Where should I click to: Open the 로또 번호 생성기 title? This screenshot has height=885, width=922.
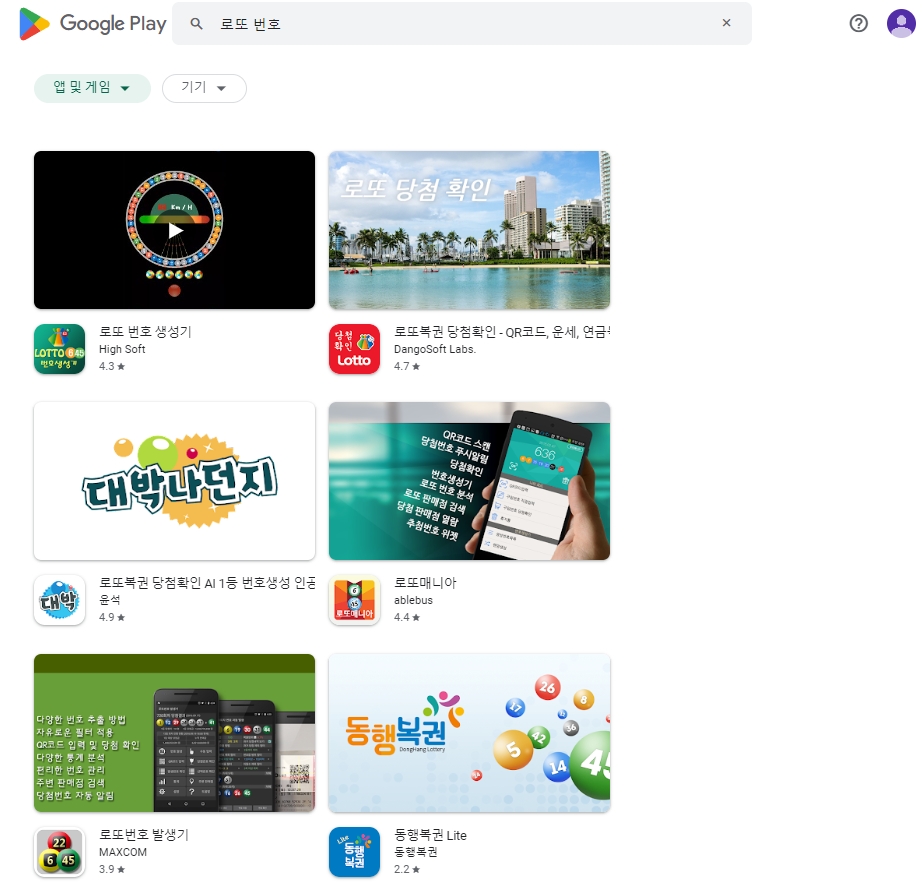[x=145, y=332]
